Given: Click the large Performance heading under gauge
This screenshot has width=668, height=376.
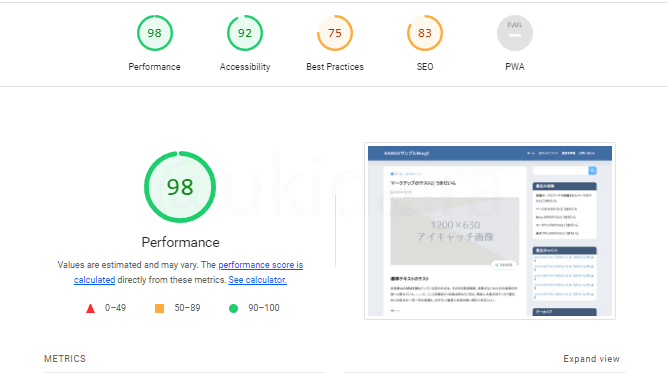Looking at the screenshot, I should (x=181, y=242).
